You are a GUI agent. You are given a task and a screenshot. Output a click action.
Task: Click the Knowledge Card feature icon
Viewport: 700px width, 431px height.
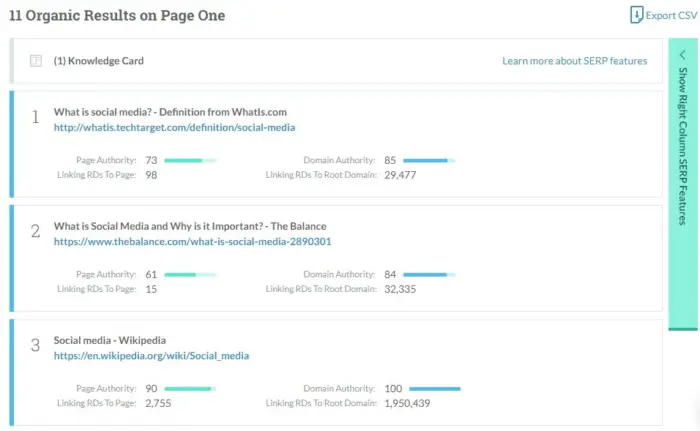36,61
